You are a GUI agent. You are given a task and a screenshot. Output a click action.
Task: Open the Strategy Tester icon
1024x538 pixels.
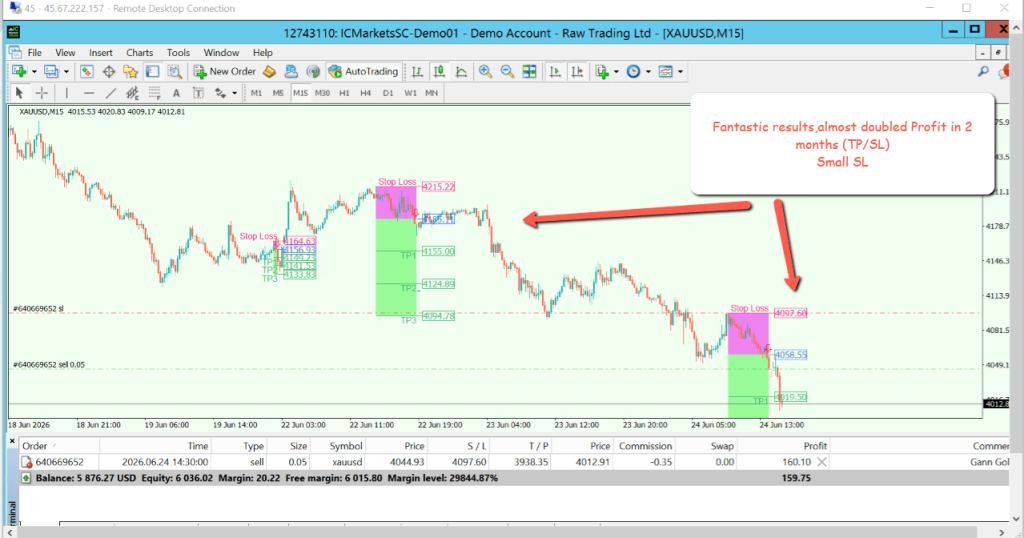(x=174, y=72)
